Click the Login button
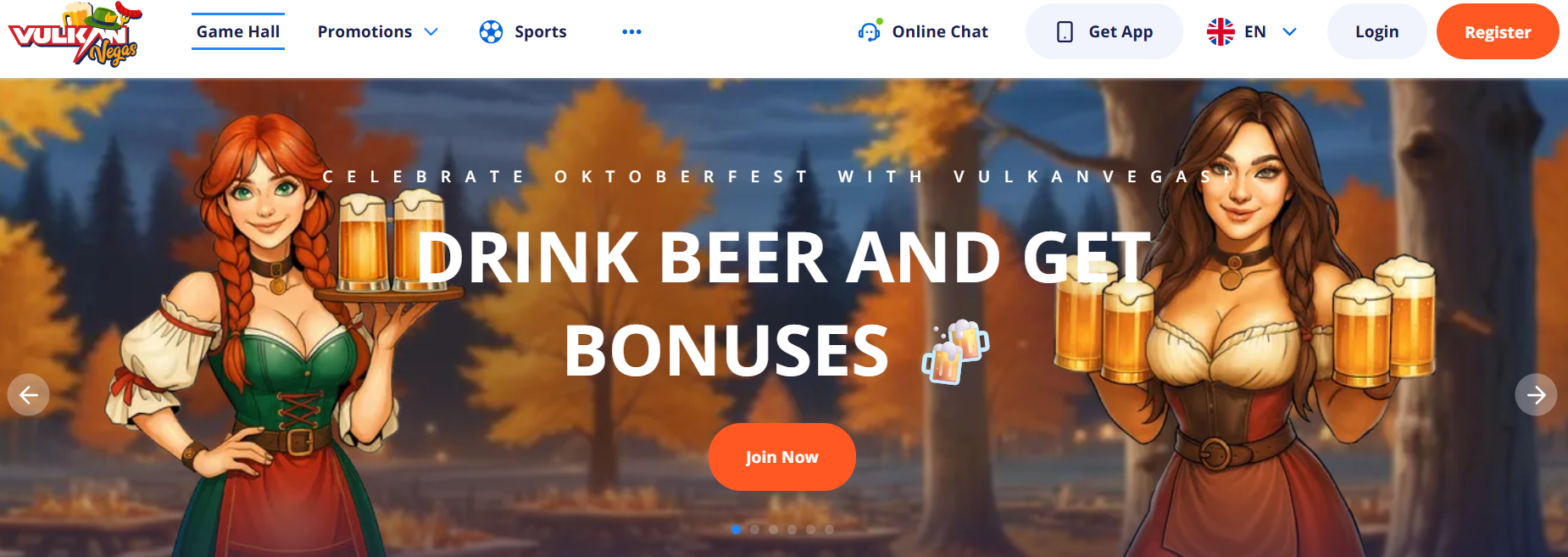 [x=1376, y=31]
